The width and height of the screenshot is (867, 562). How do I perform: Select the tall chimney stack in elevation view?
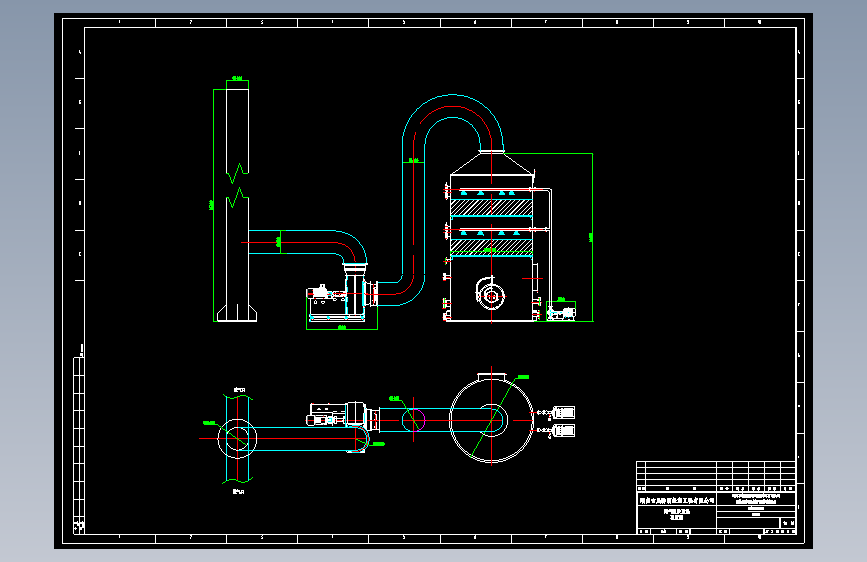coord(237,205)
